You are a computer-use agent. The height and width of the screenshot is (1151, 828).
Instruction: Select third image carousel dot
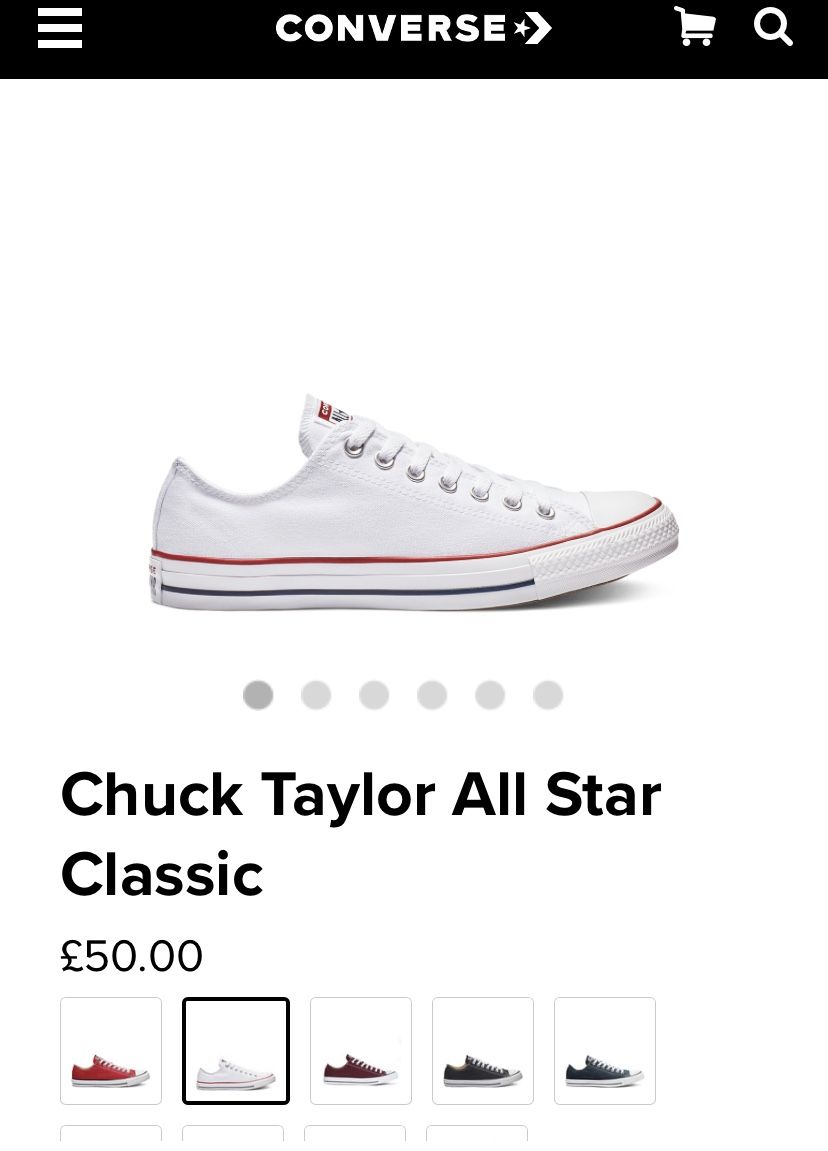(x=374, y=694)
